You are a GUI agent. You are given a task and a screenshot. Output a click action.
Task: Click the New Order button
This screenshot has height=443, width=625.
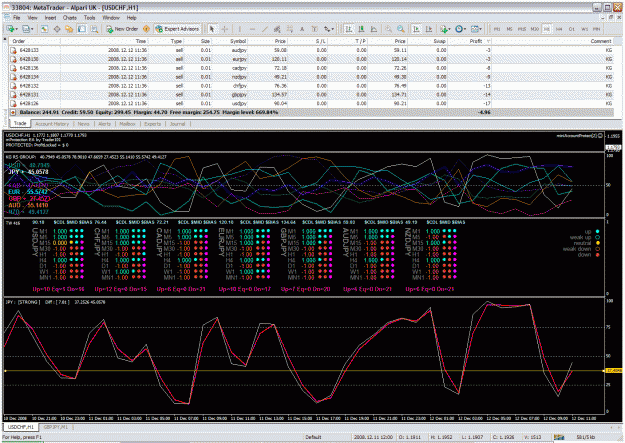click(x=122, y=29)
